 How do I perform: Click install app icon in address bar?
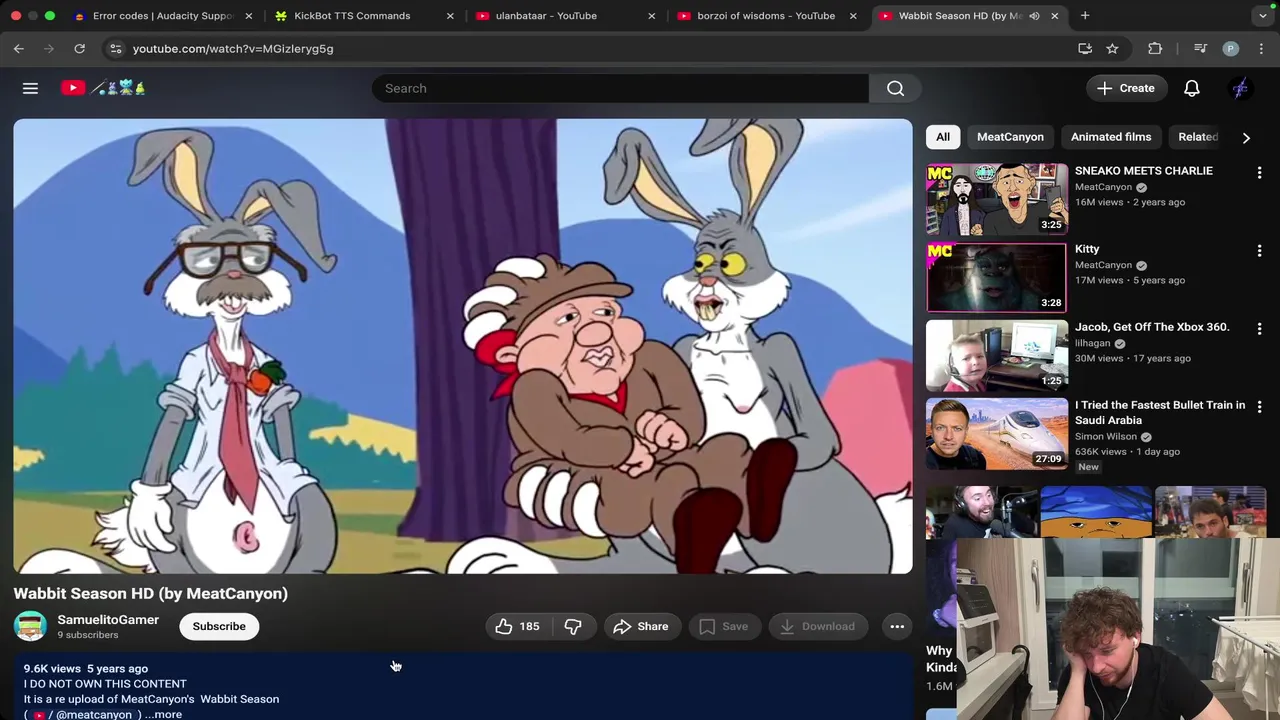tap(1085, 48)
